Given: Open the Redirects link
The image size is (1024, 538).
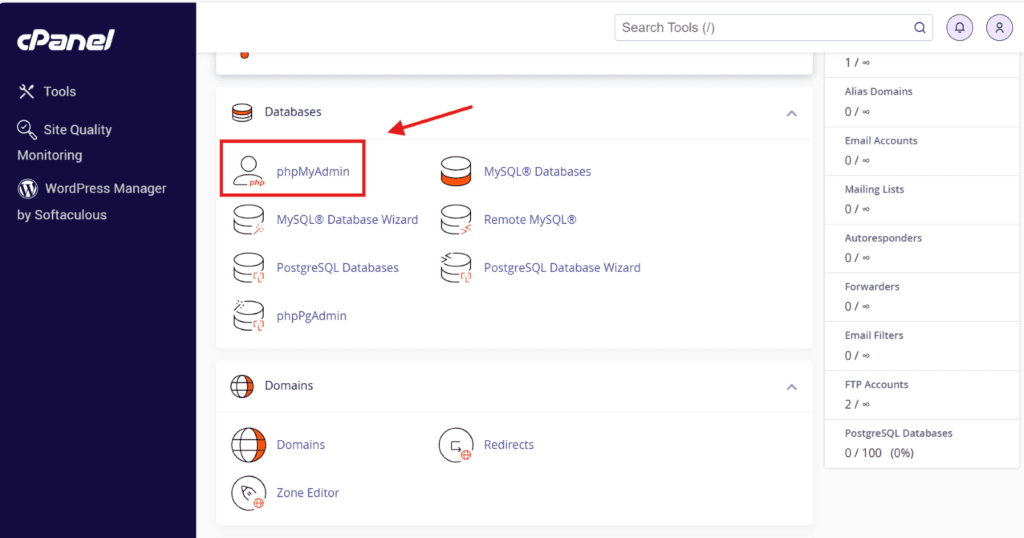Looking at the screenshot, I should (x=508, y=445).
